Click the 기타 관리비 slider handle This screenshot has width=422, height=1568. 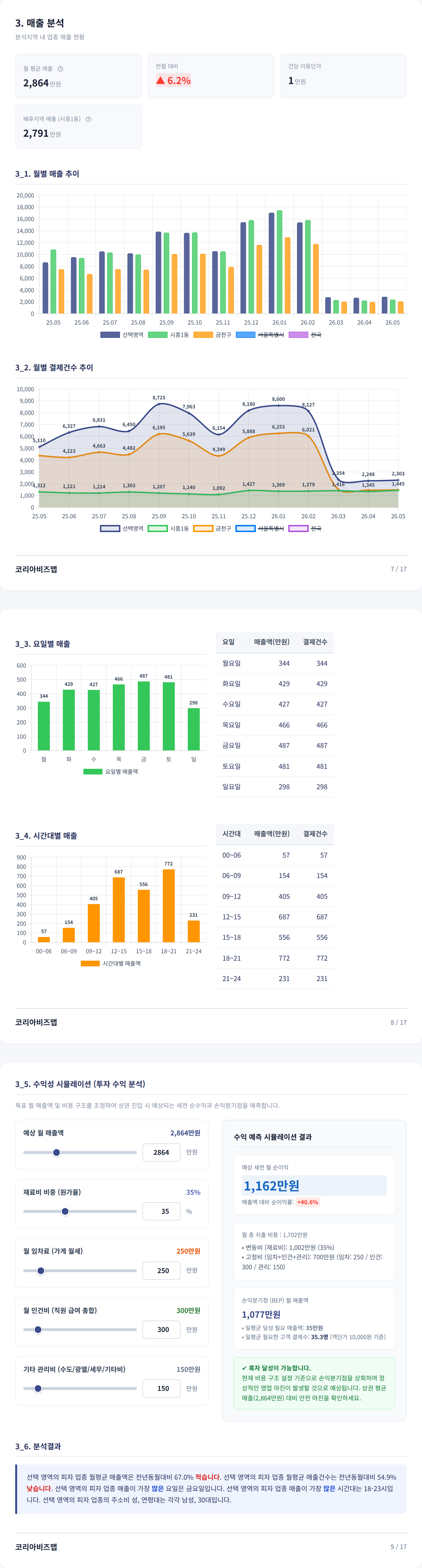point(38,1389)
